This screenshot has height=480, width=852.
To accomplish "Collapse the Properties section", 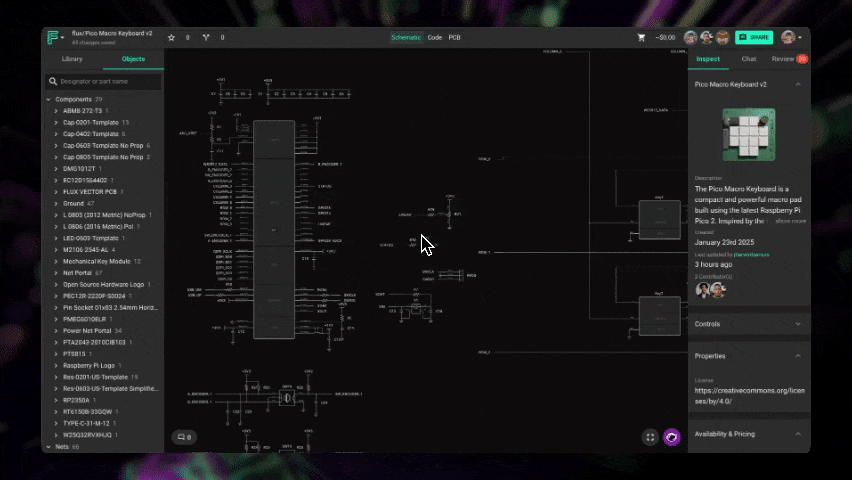I will [798, 356].
